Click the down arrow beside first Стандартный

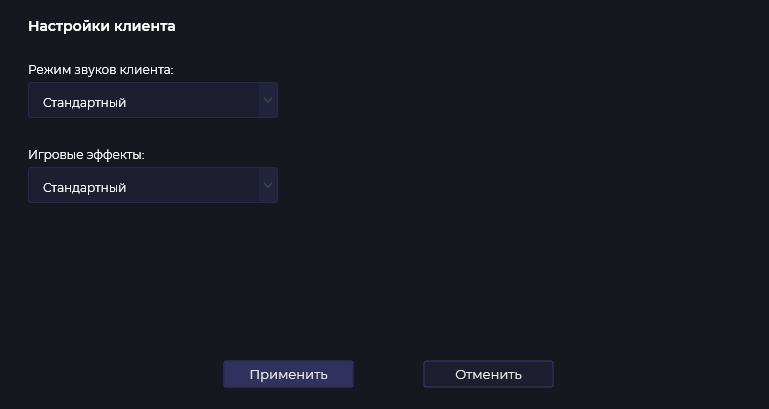click(266, 101)
